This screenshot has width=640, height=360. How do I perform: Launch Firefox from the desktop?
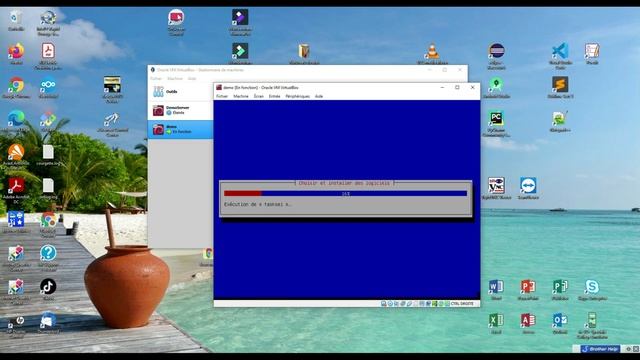pos(16,54)
